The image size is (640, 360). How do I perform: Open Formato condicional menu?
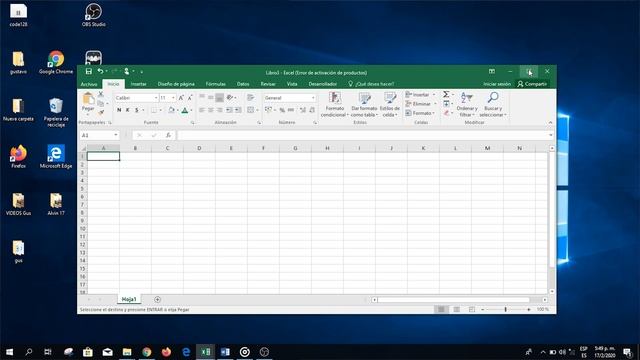click(335, 104)
